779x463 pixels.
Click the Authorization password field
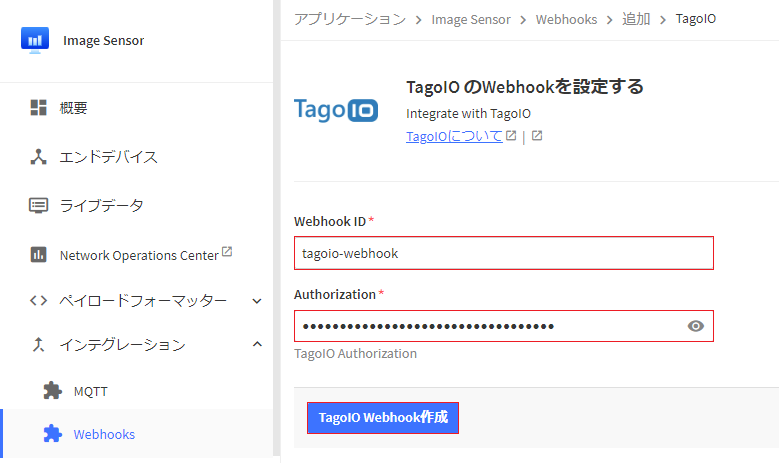[x=504, y=326]
